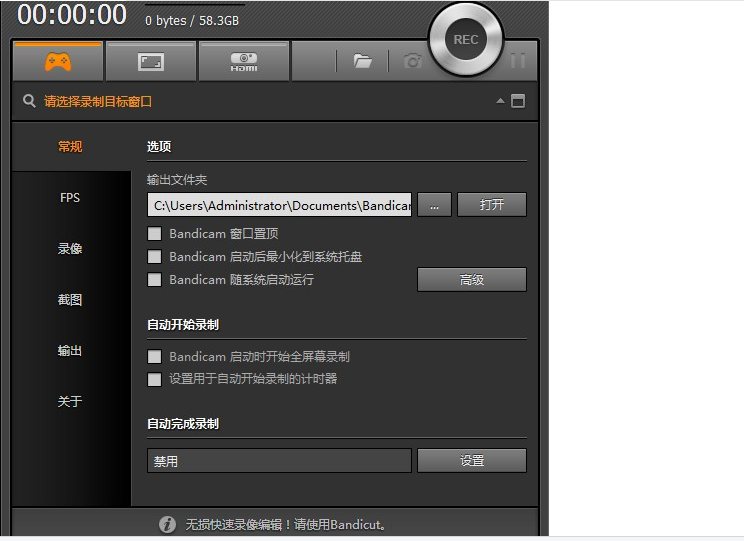Open the 常规 settings tab

point(70,147)
